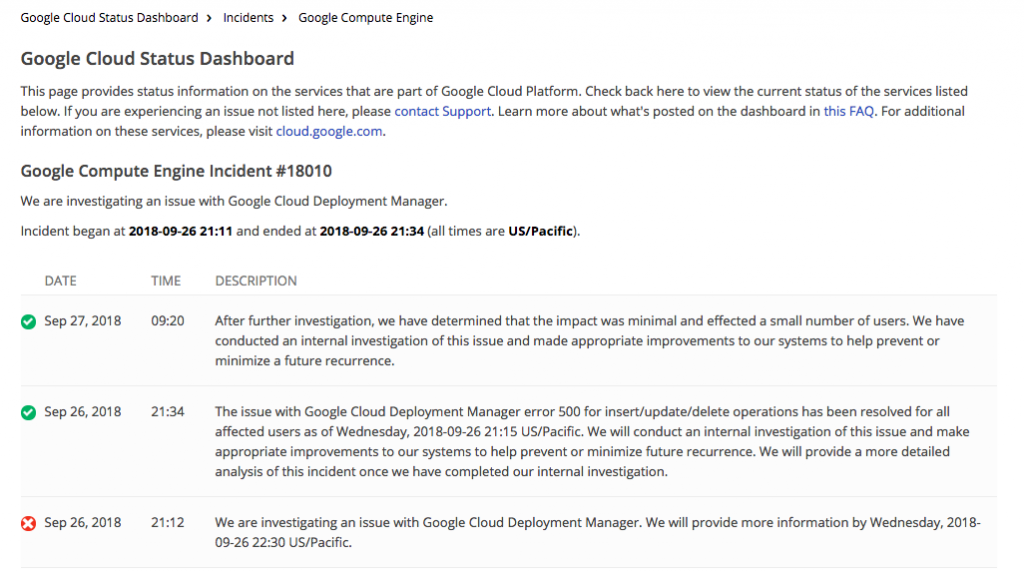Click the Google Compute Engine breadcrumb
The height and width of the screenshot is (572, 1024).
pos(365,18)
